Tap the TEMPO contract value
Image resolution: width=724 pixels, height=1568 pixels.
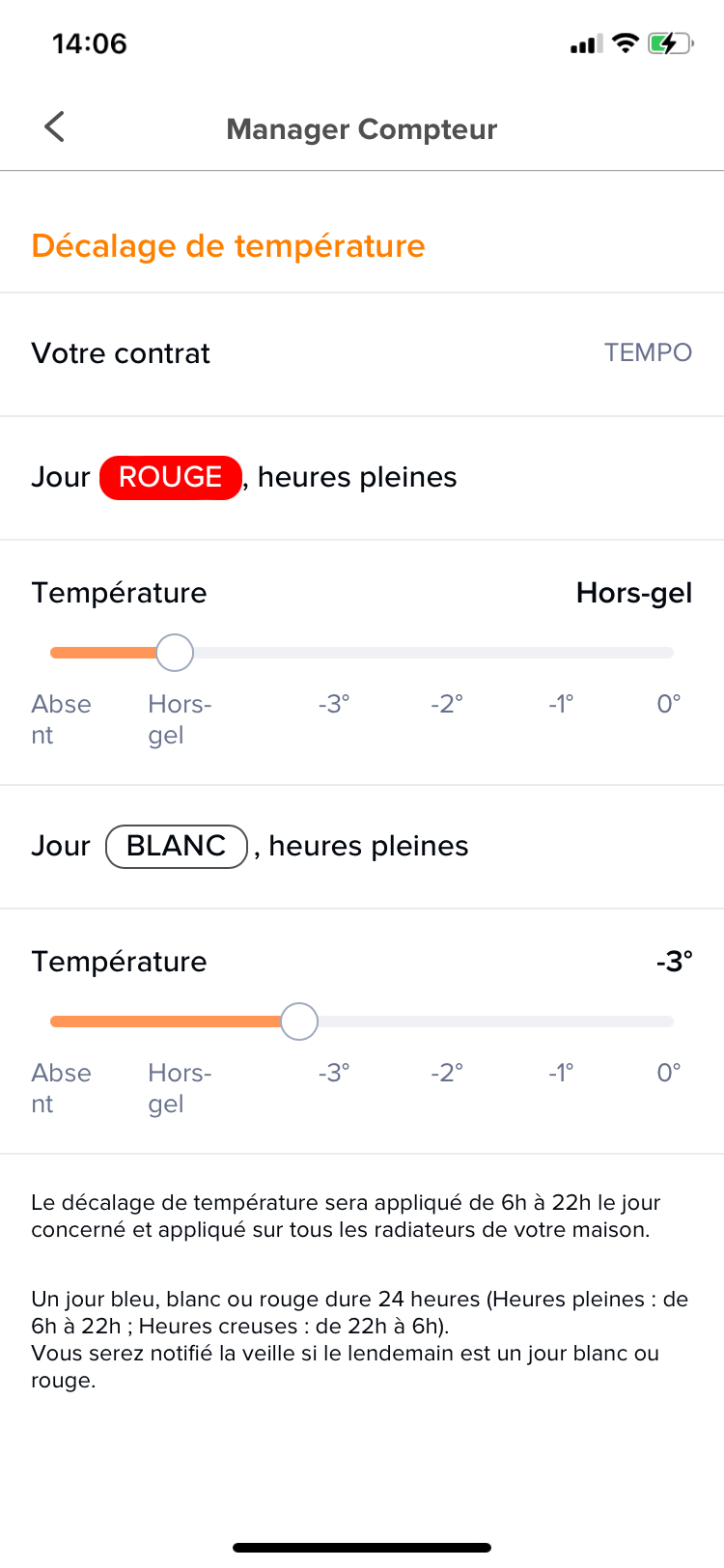648,352
